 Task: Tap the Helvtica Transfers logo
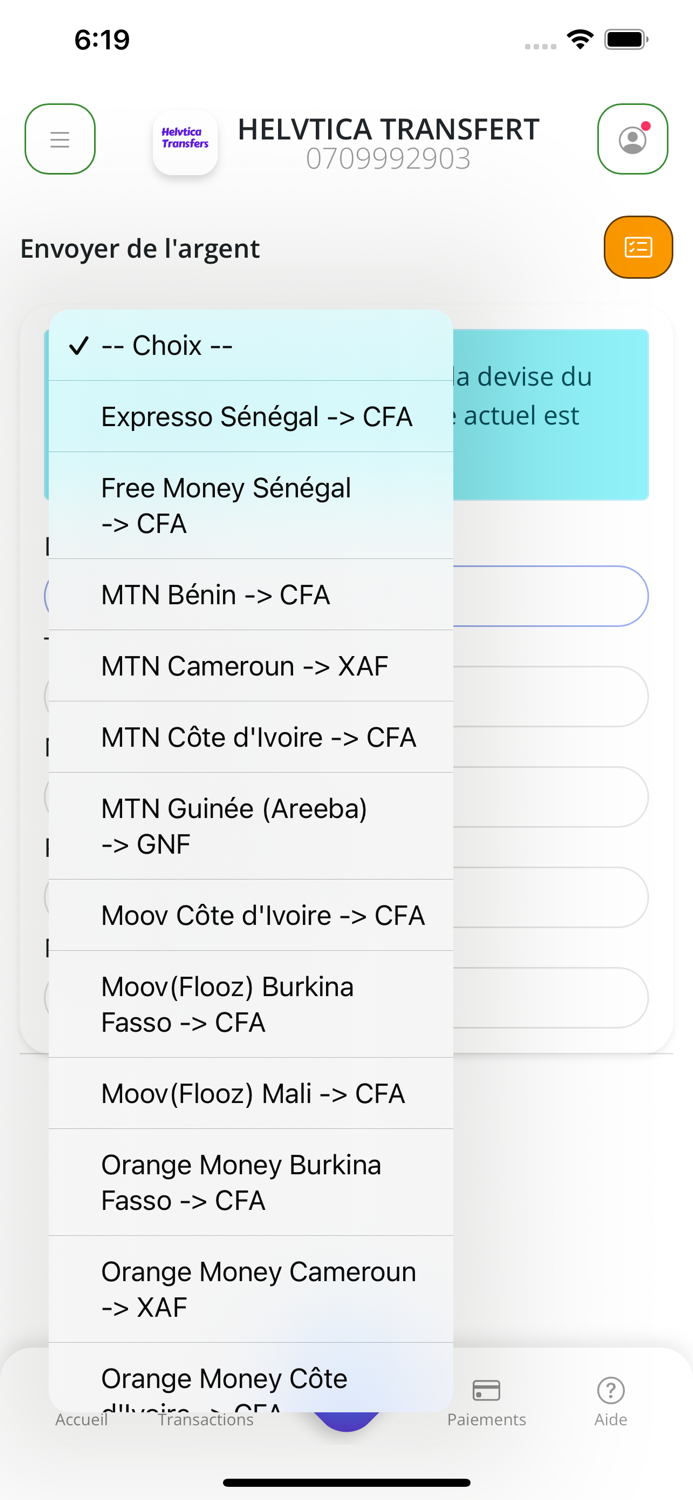coord(185,140)
